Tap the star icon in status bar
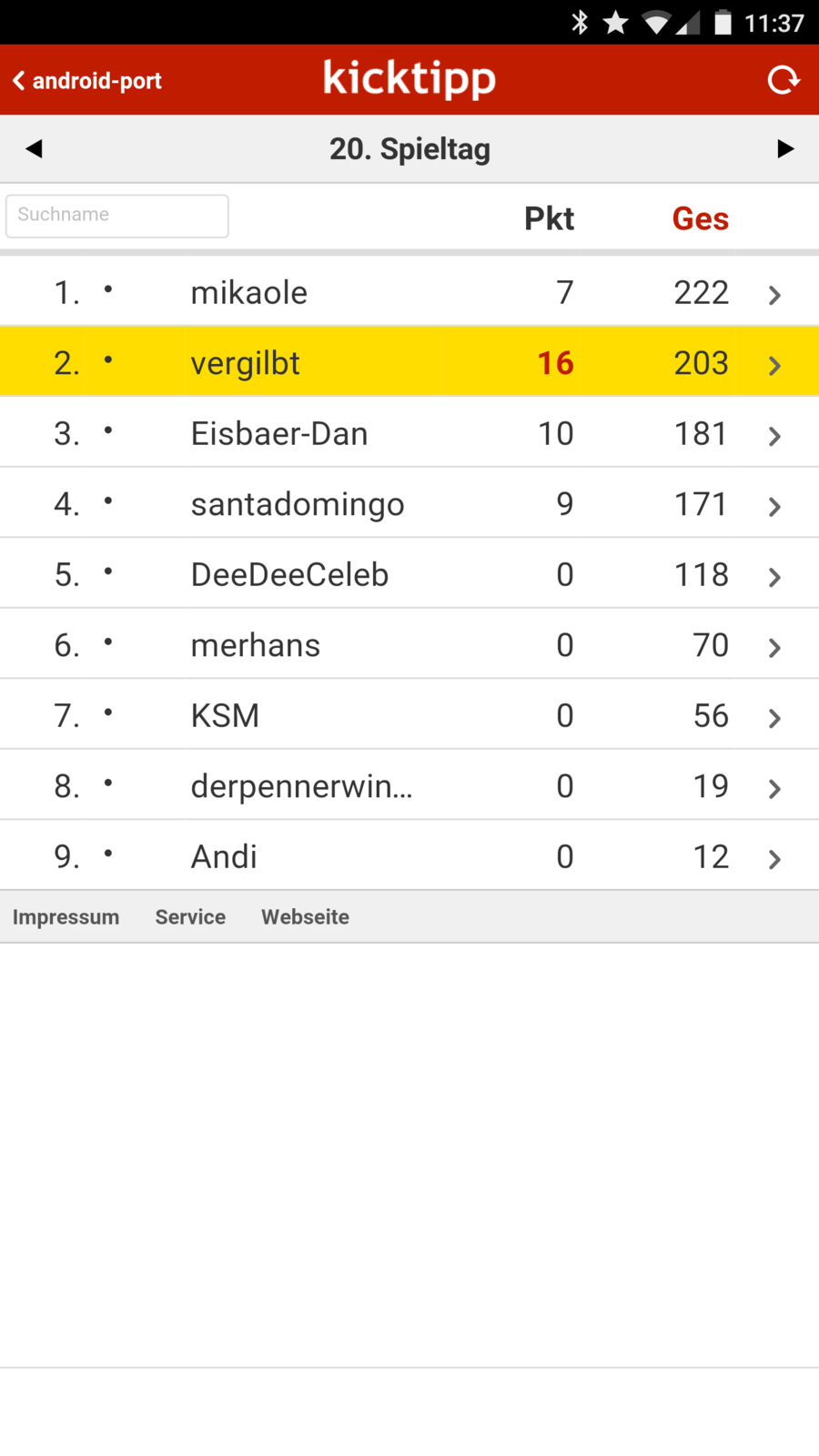The image size is (819, 1456). point(616,22)
